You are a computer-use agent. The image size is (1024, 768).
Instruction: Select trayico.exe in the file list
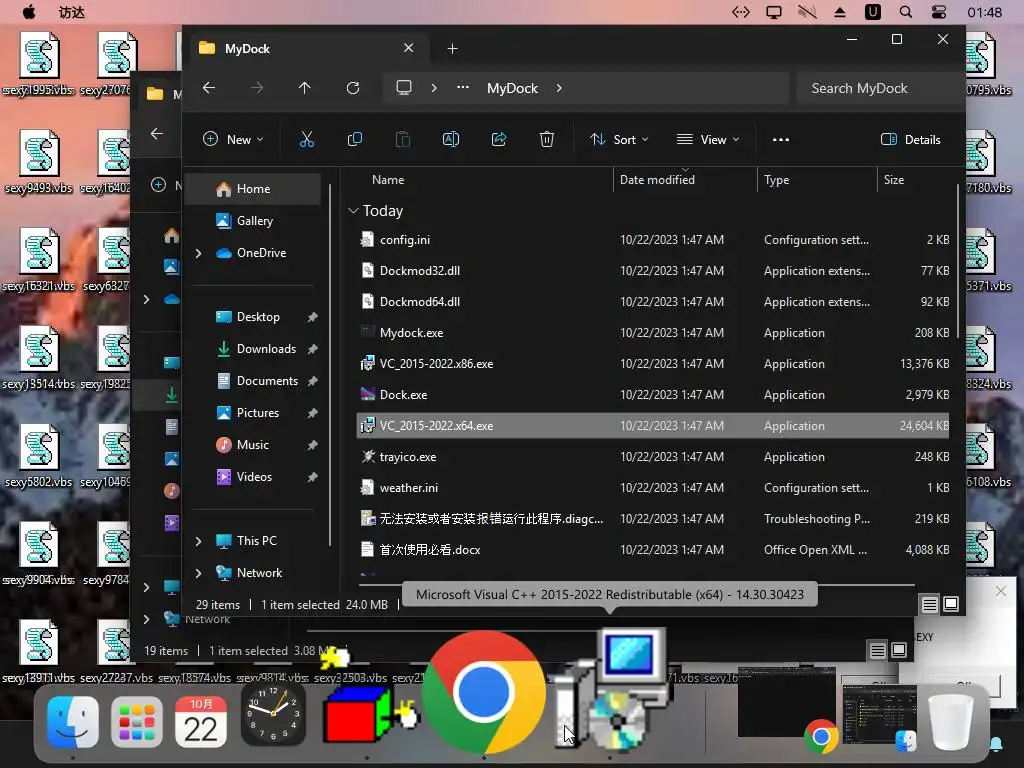click(x=653, y=456)
